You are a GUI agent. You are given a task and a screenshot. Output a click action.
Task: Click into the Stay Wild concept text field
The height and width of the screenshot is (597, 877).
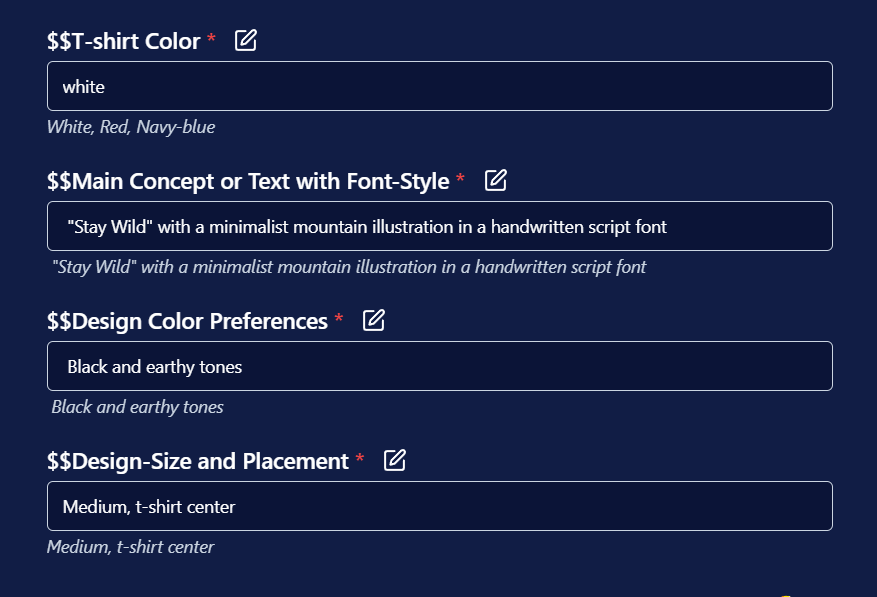[440, 226]
